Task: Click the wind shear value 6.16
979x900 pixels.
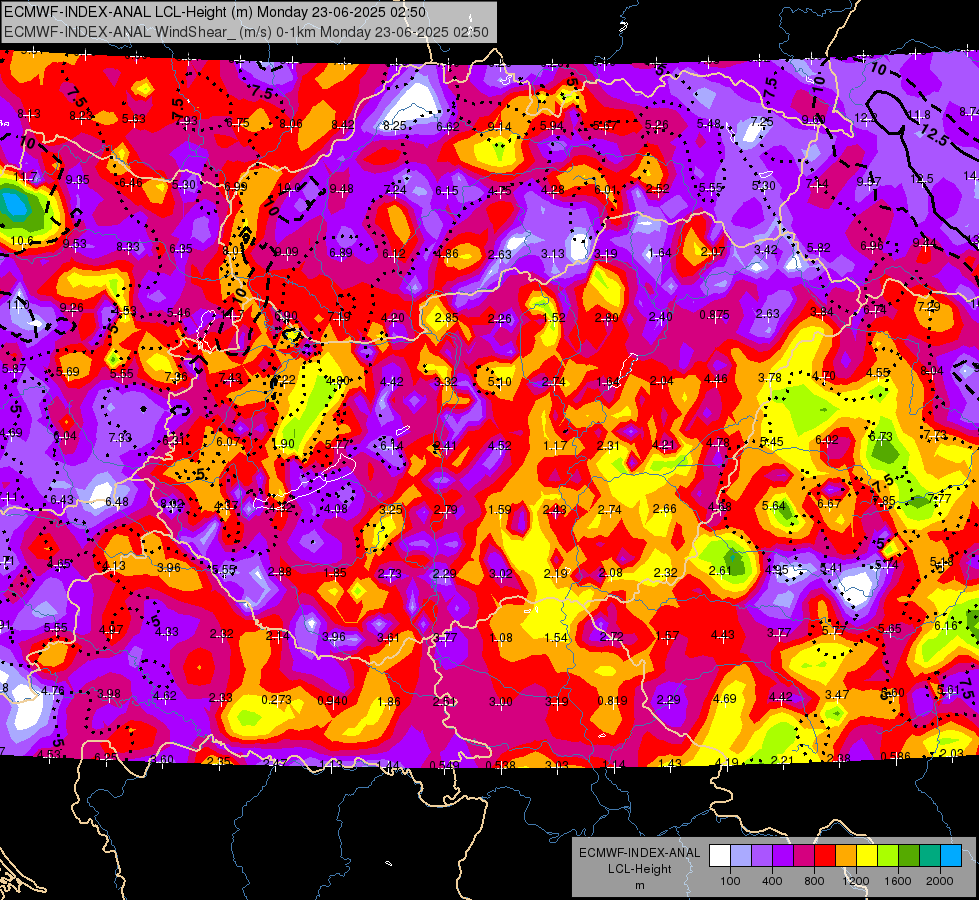Action: (x=946, y=626)
